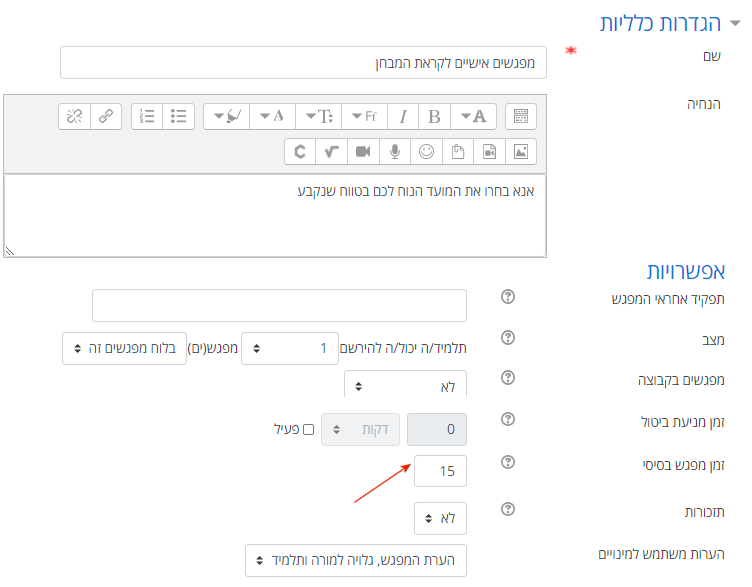
Task: Open the מפגשים בקבוצה dropdown
Action: (x=405, y=384)
